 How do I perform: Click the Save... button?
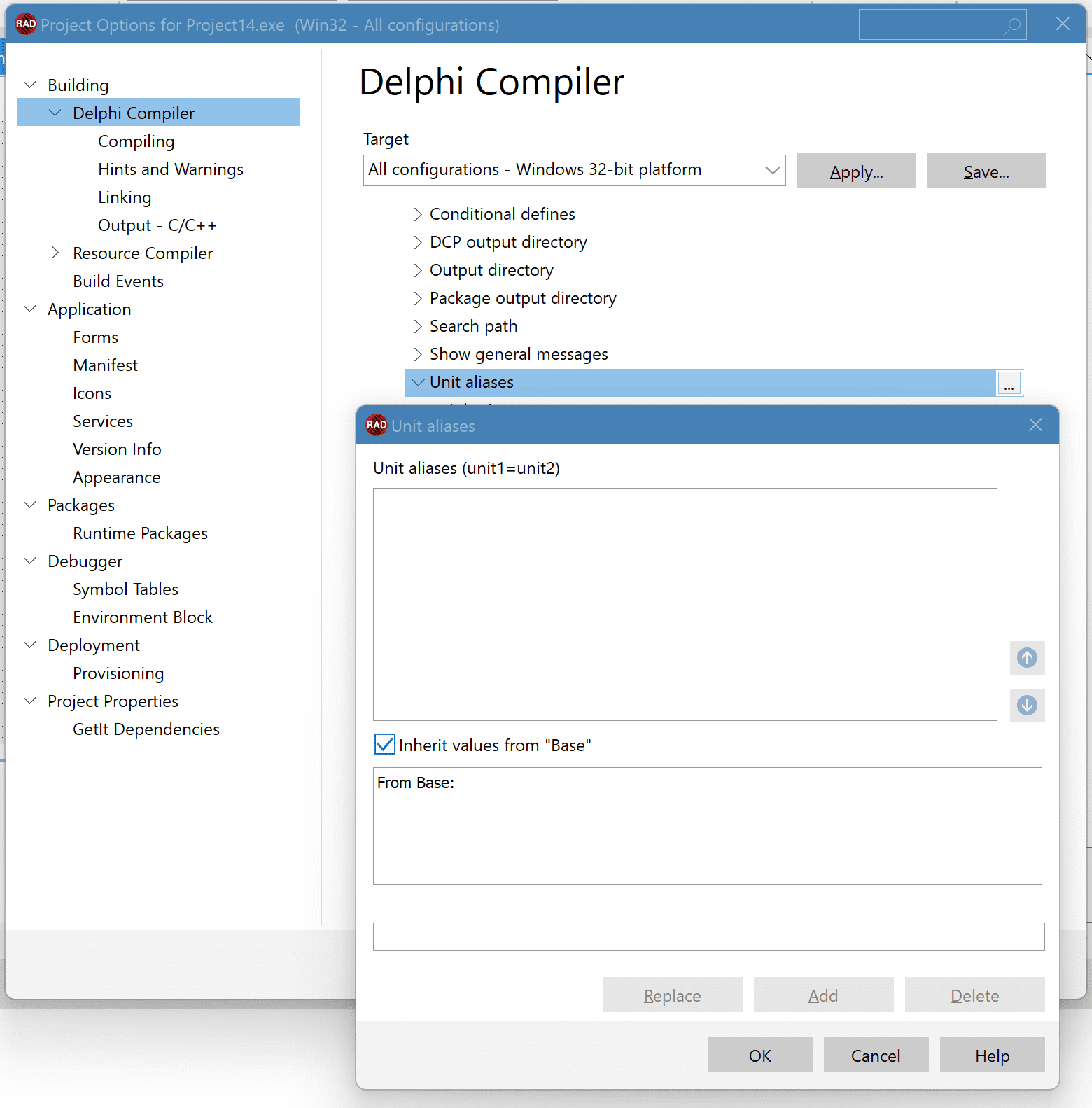point(986,171)
